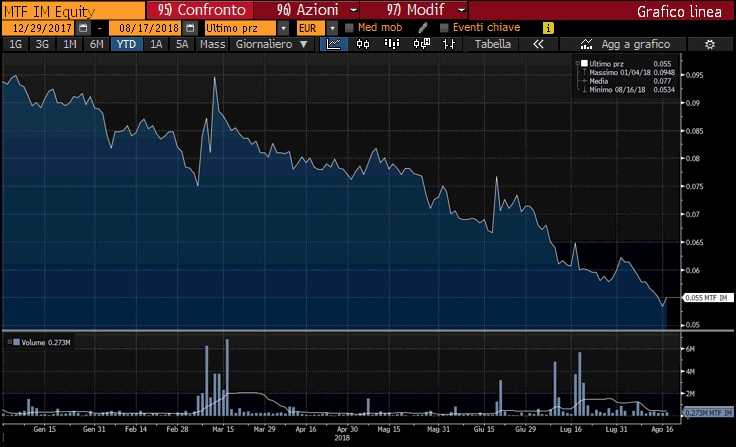
Task: Enable Eventi chiave checkbox
Action: [444, 28]
